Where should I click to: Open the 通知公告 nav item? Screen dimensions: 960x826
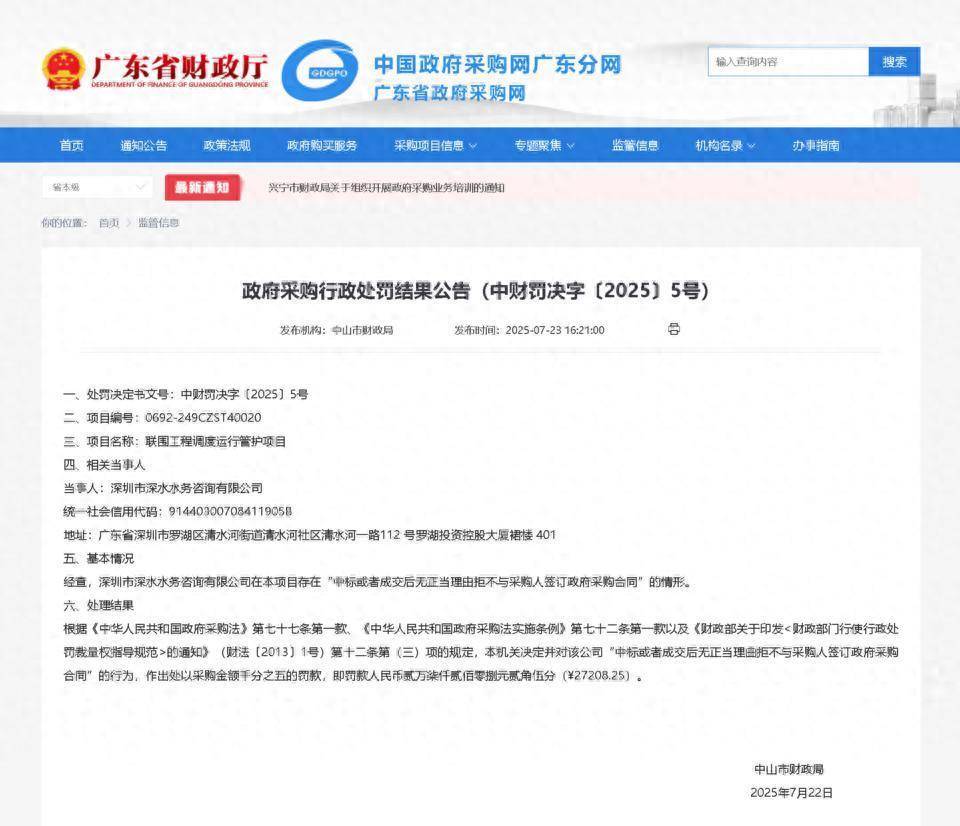[144, 146]
